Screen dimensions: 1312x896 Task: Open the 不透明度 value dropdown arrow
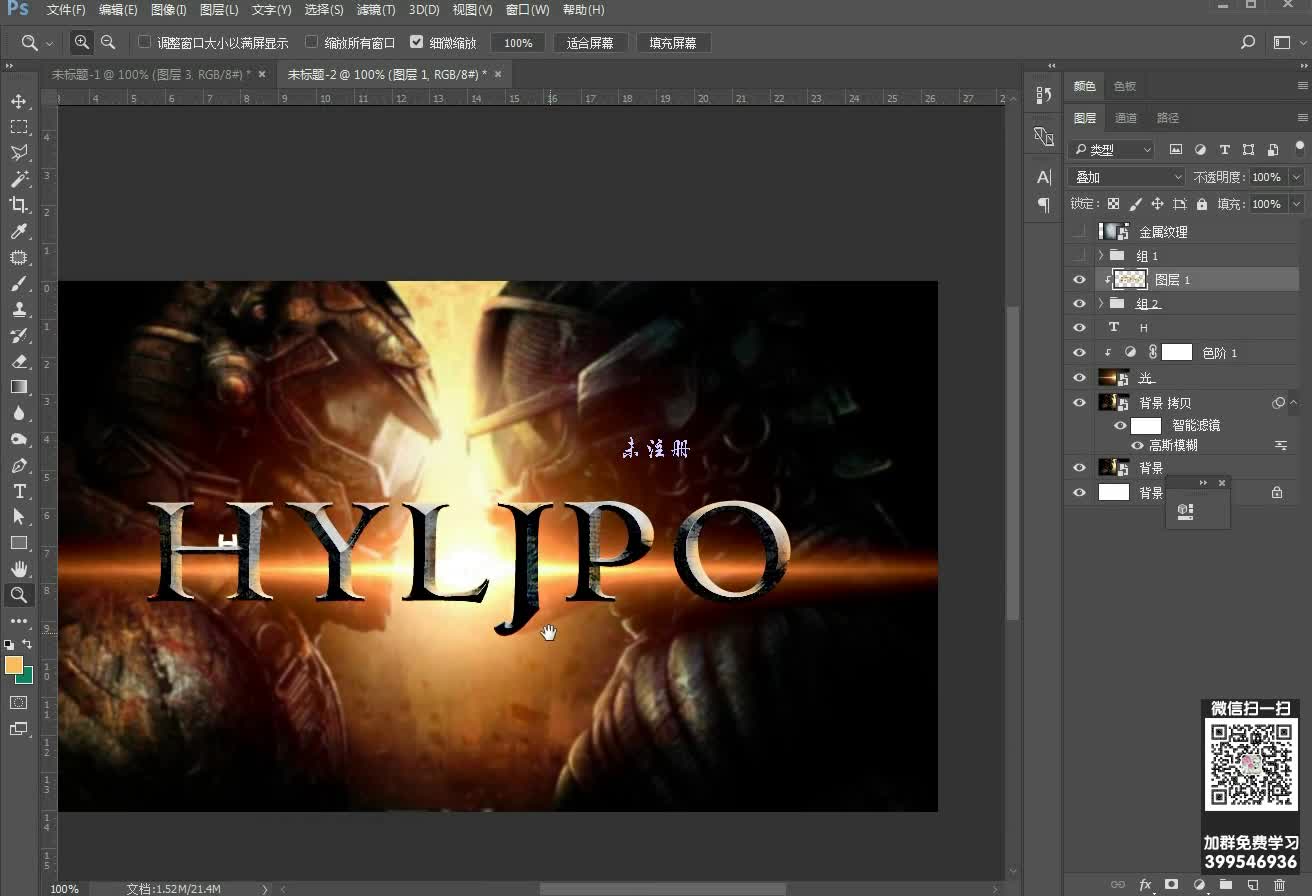coord(1296,177)
